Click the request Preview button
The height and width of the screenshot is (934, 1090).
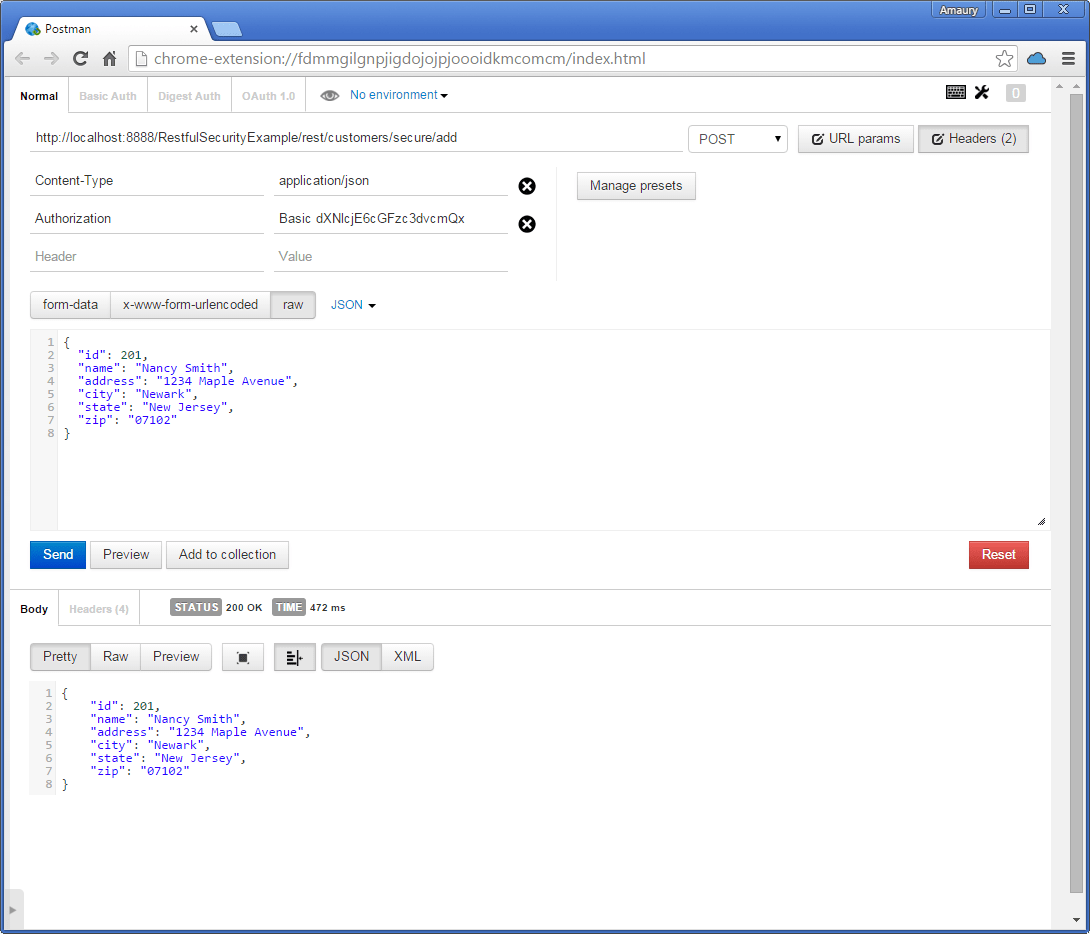point(126,555)
